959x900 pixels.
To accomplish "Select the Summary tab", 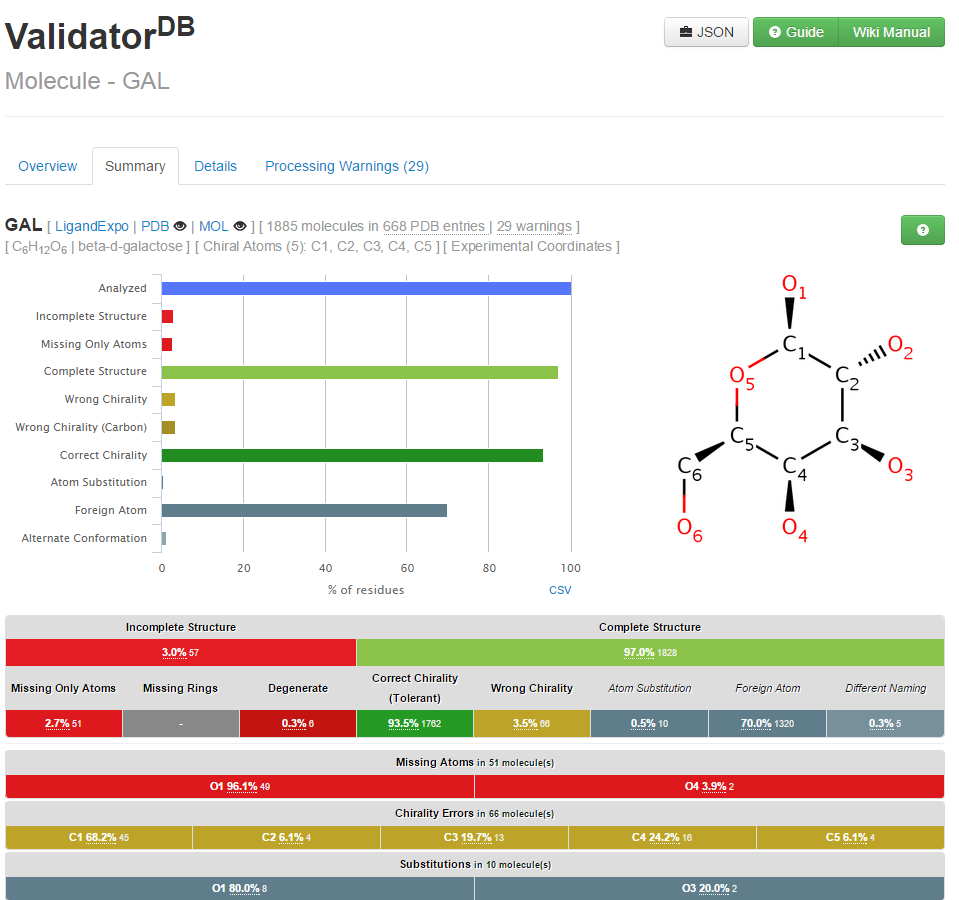I will click(x=135, y=166).
